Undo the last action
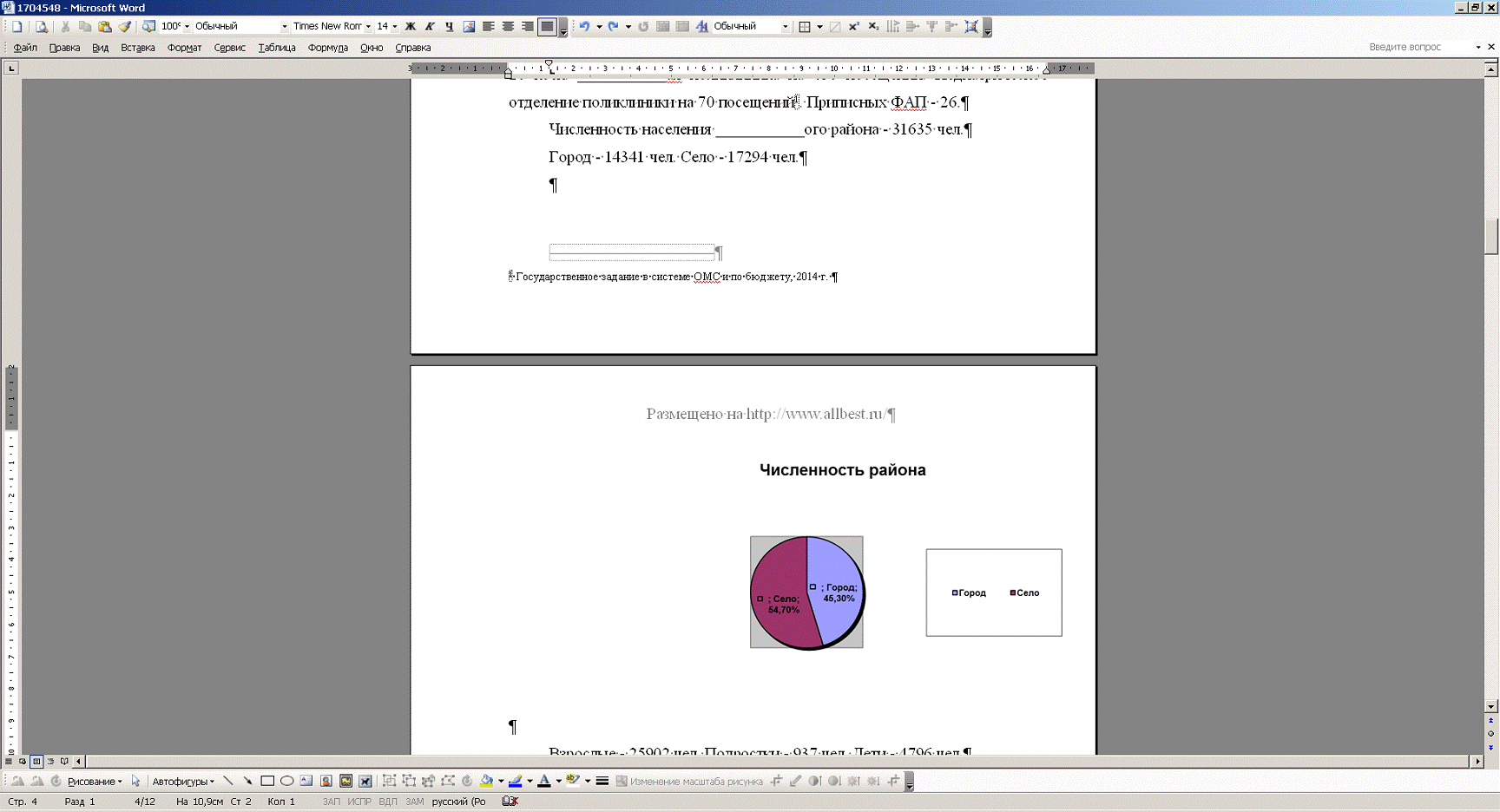 pos(584,27)
